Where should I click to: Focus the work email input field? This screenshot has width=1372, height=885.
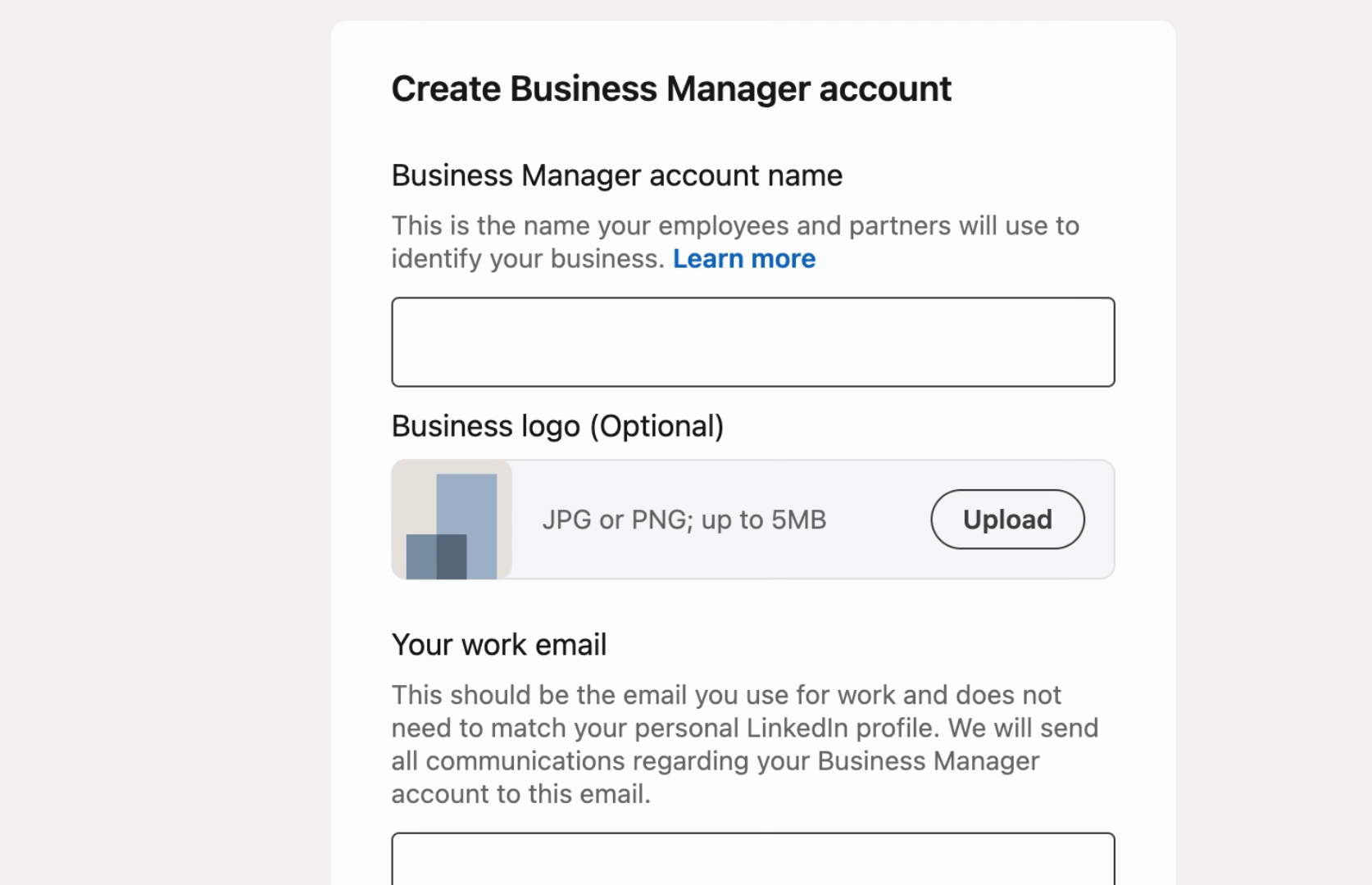click(x=752, y=859)
